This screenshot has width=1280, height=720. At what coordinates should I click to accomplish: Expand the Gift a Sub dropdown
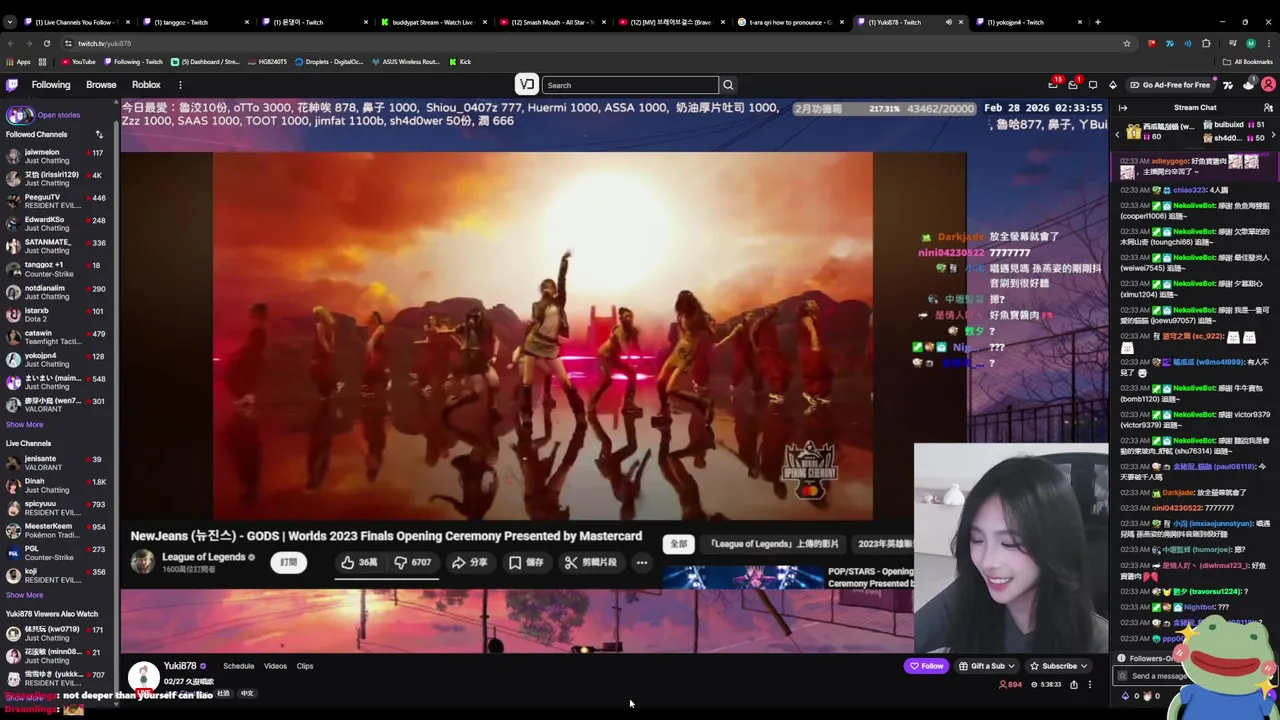987,666
